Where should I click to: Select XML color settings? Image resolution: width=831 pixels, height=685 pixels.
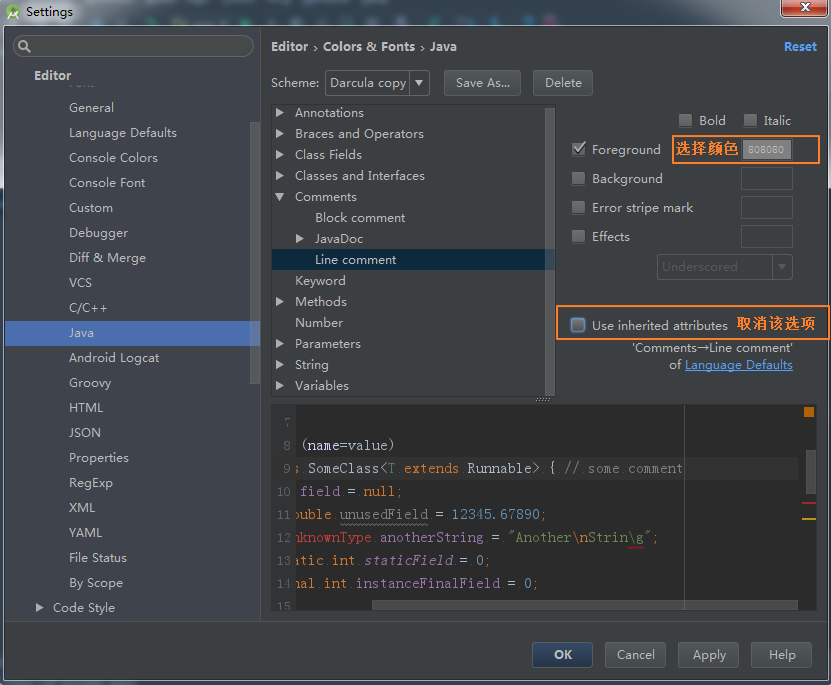click(x=82, y=508)
